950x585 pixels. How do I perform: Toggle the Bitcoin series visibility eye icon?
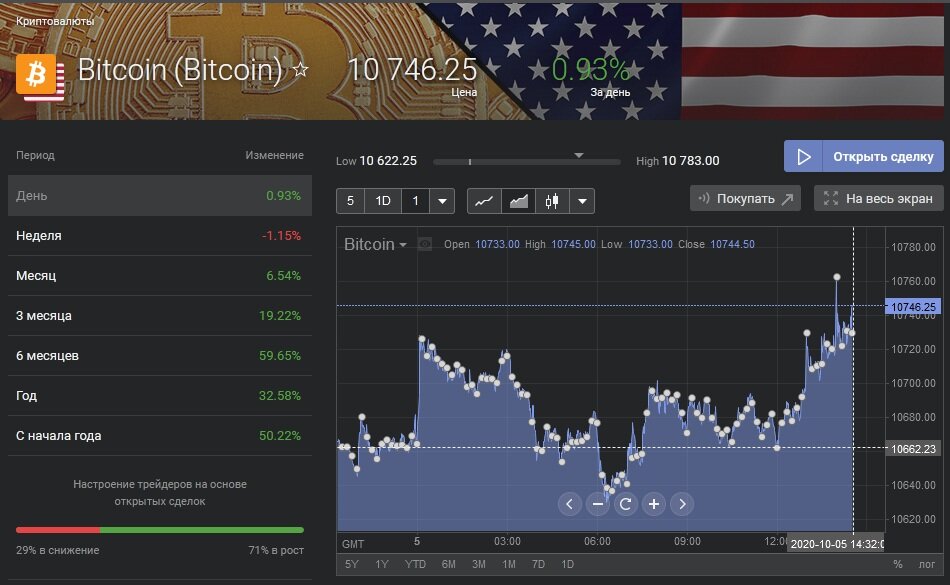pyautogui.click(x=425, y=244)
